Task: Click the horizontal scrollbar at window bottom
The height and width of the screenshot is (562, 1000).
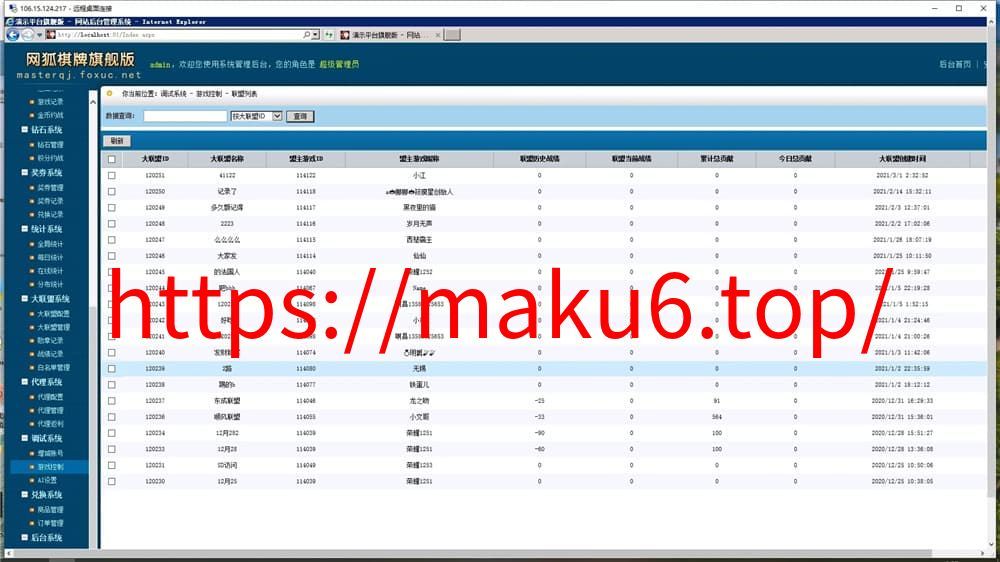Action: point(472,553)
